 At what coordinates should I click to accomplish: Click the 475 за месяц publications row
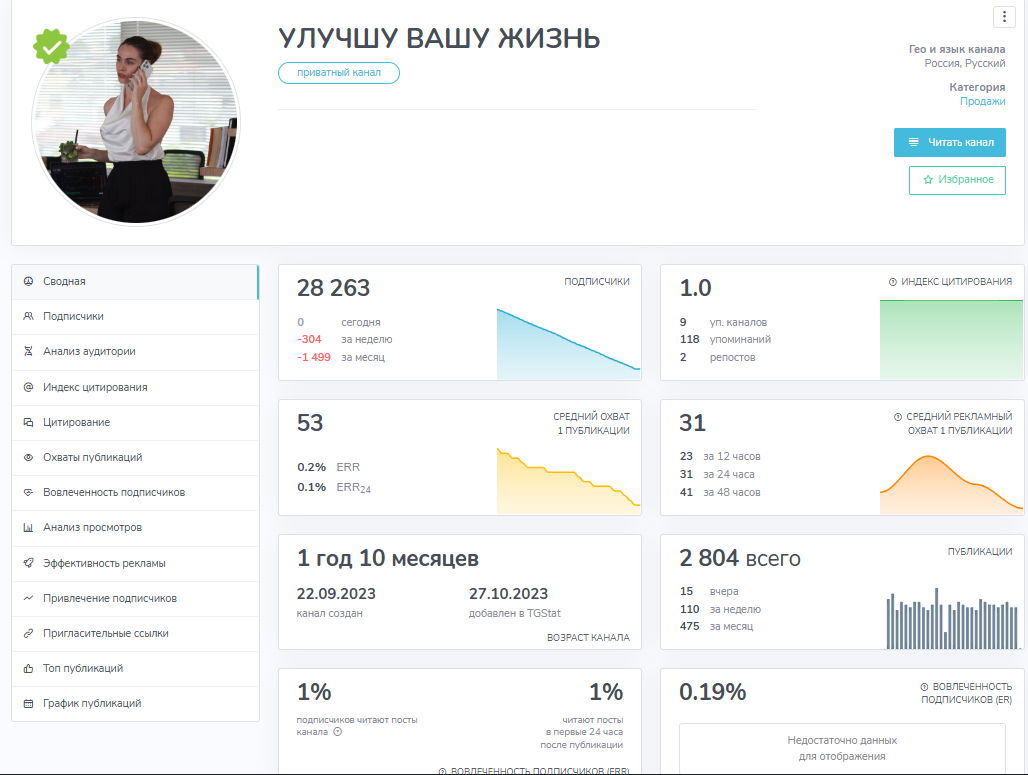717,627
